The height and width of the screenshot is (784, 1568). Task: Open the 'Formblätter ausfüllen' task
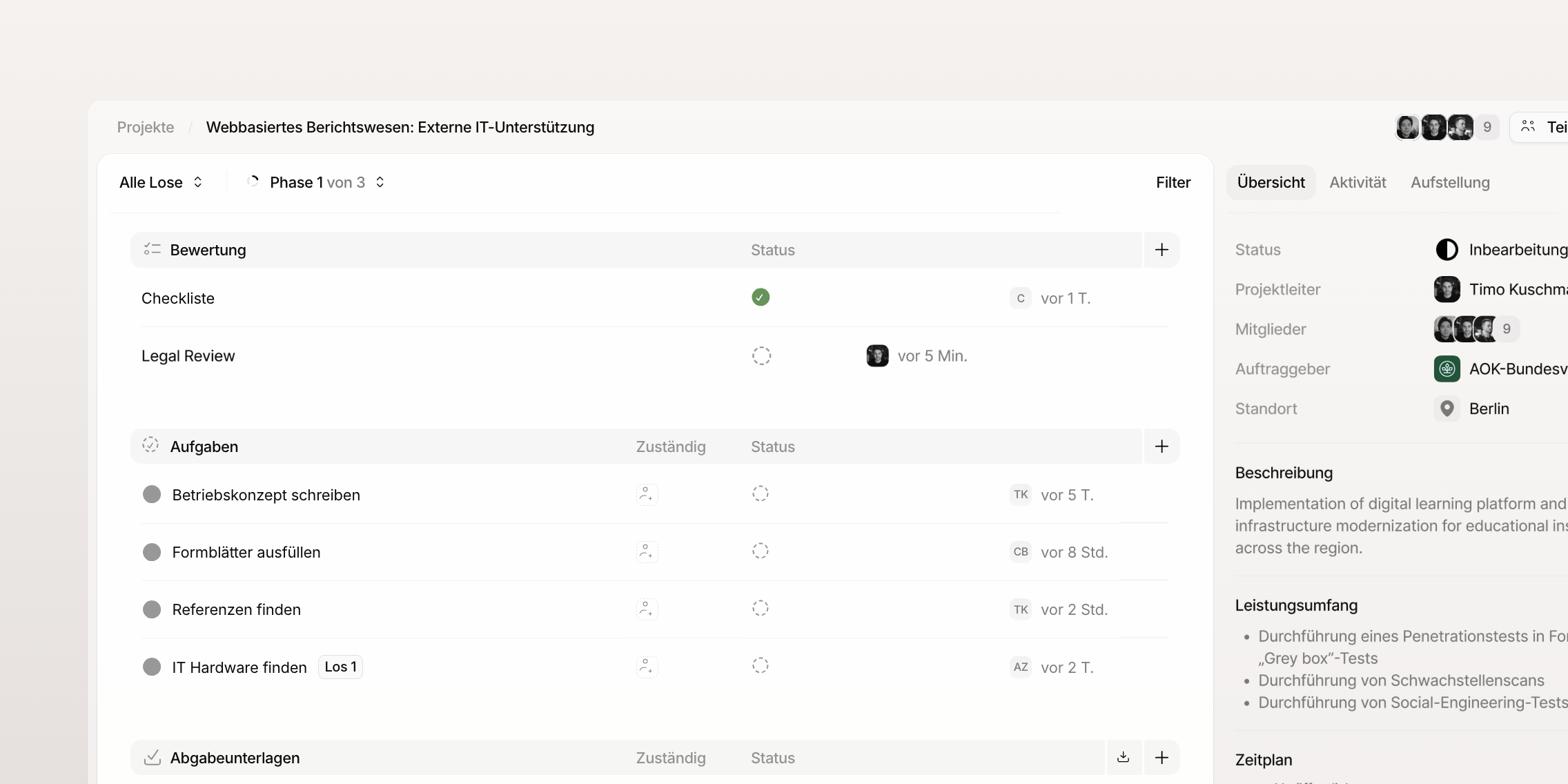coord(246,552)
